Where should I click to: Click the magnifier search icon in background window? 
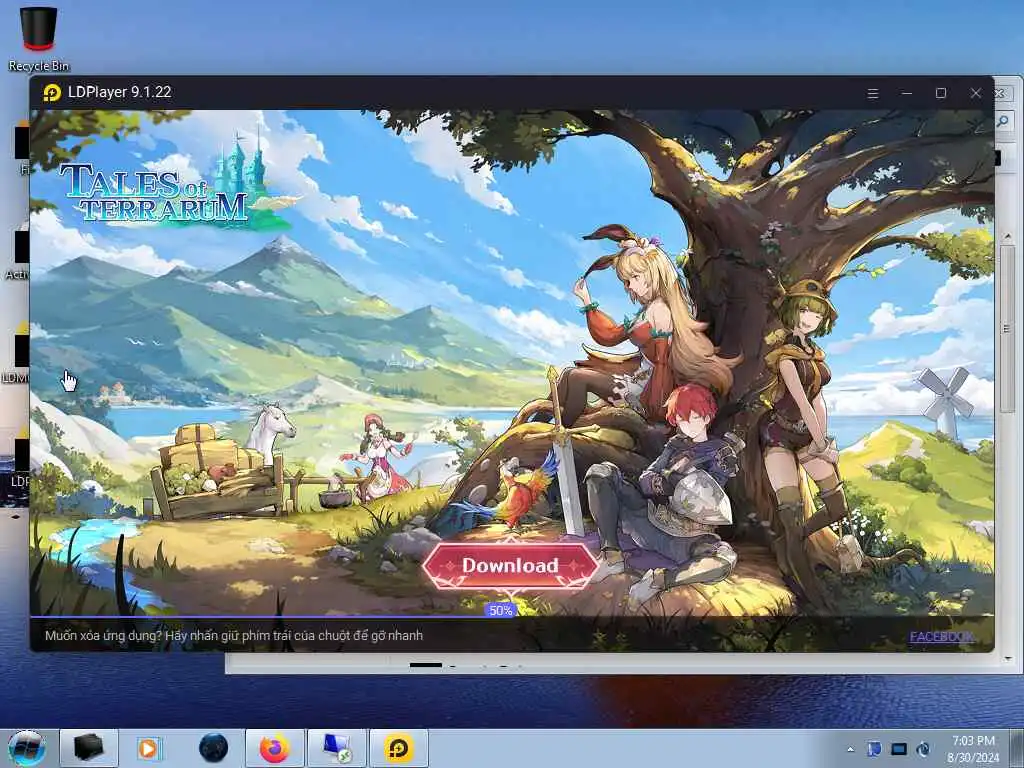[x=1003, y=121]
